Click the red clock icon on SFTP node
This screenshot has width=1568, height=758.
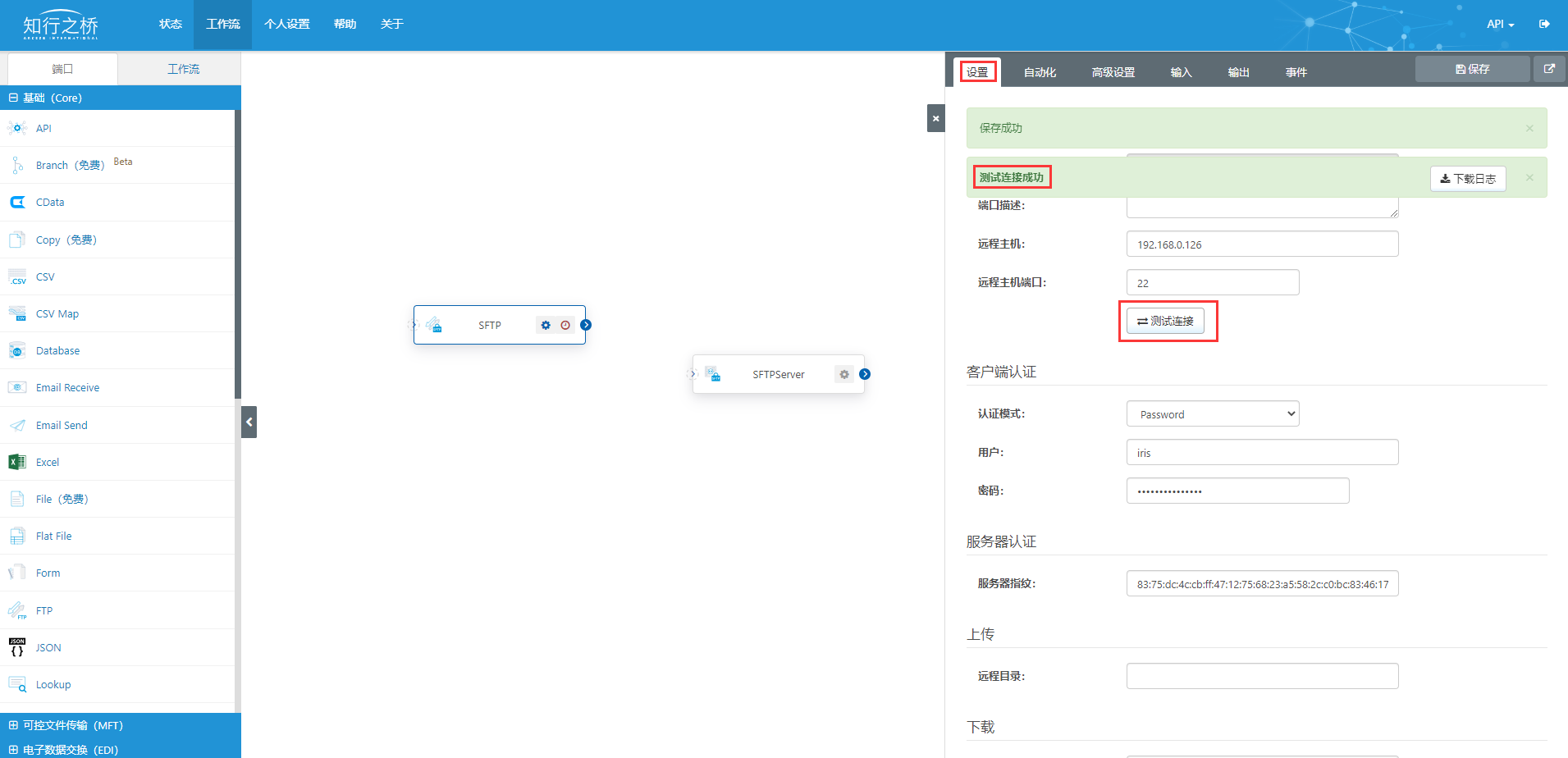565,326
